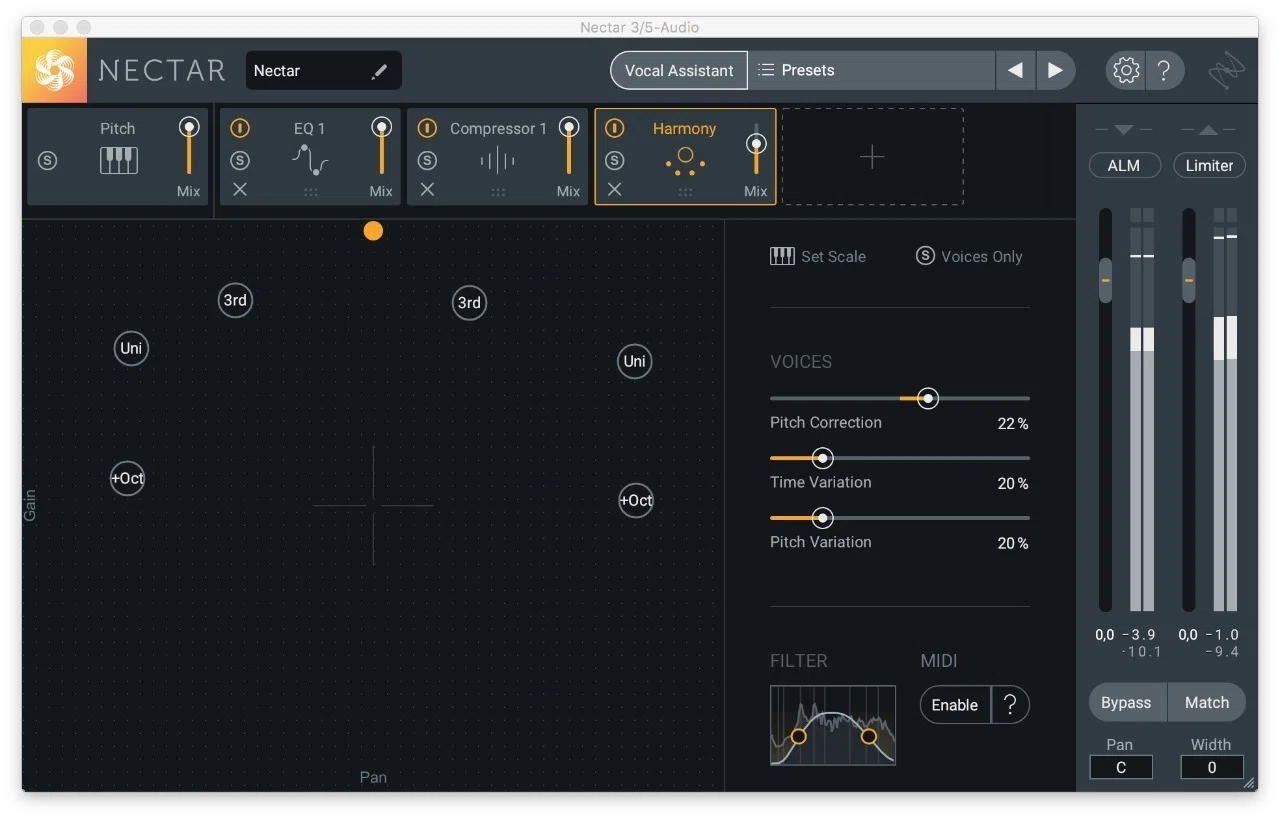Select the left 3rd voice node

235,300
